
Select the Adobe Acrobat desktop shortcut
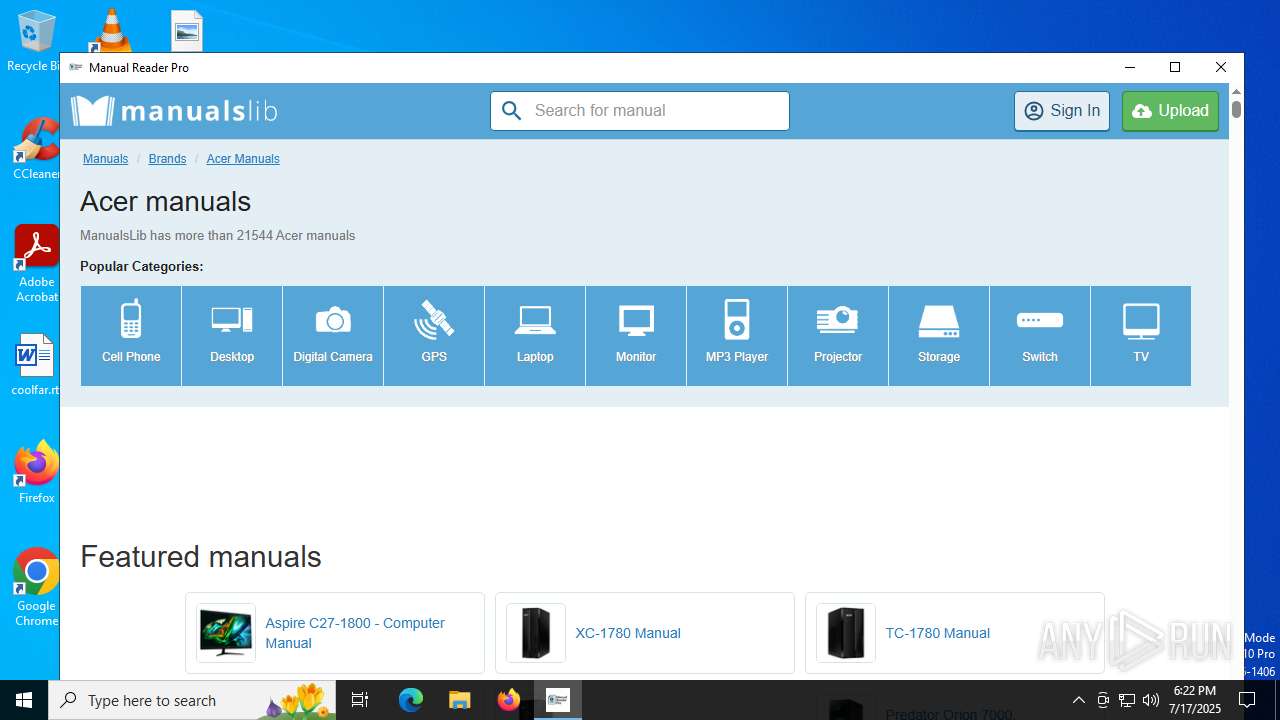(36, 264)
